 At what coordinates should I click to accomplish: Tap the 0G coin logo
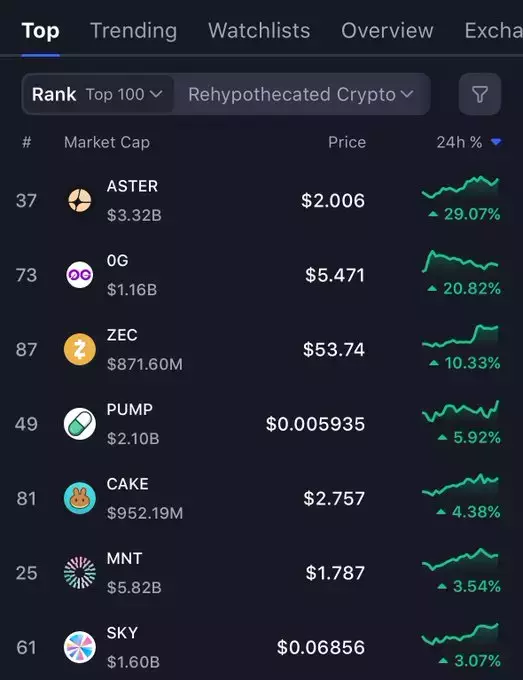click(x=80, y=275)
